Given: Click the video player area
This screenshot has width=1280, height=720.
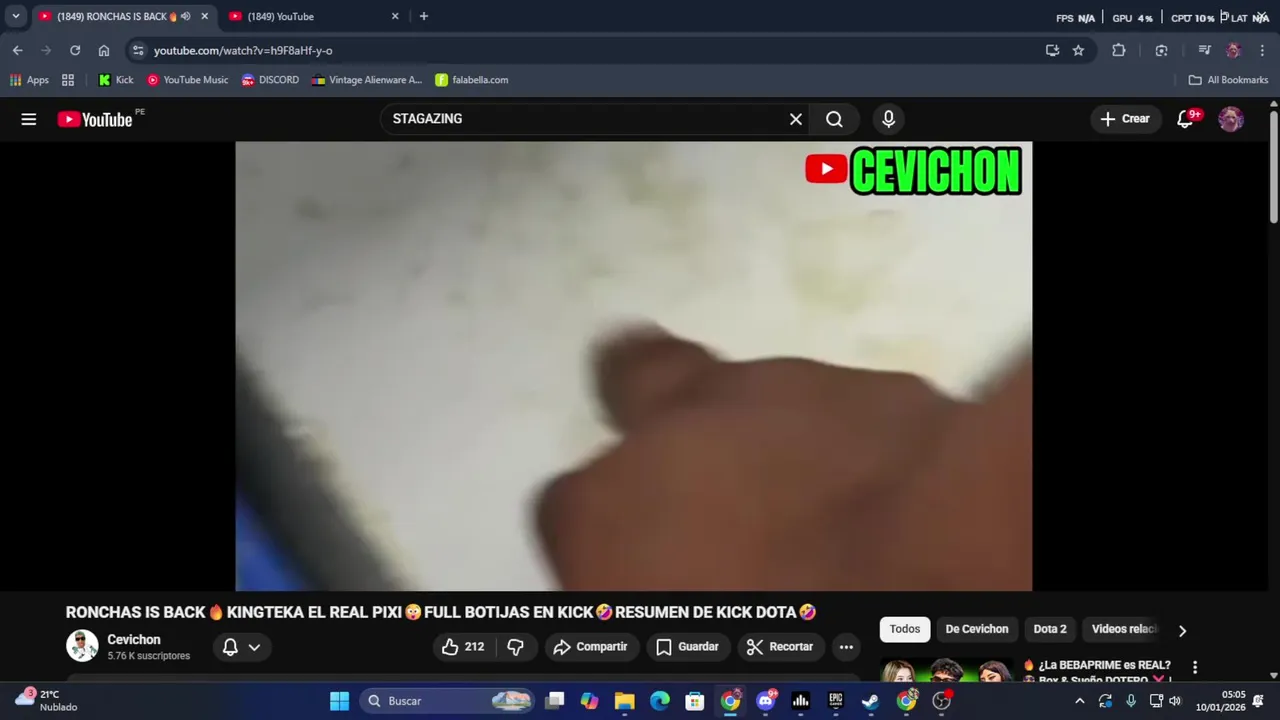Looking at the screenshot, I should [633, 366].
